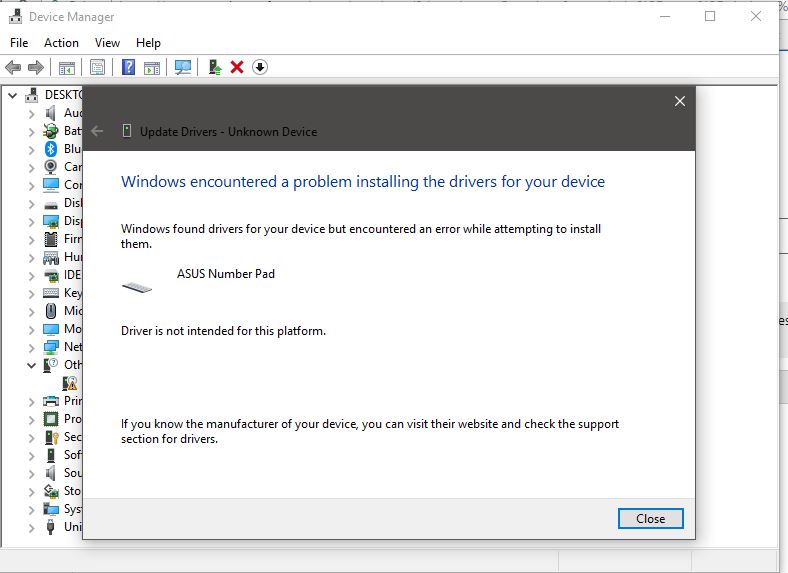Click Scan for hardware changes monitor icon
Viewport: 788px width, 573px height.
(x=183, y=67)
